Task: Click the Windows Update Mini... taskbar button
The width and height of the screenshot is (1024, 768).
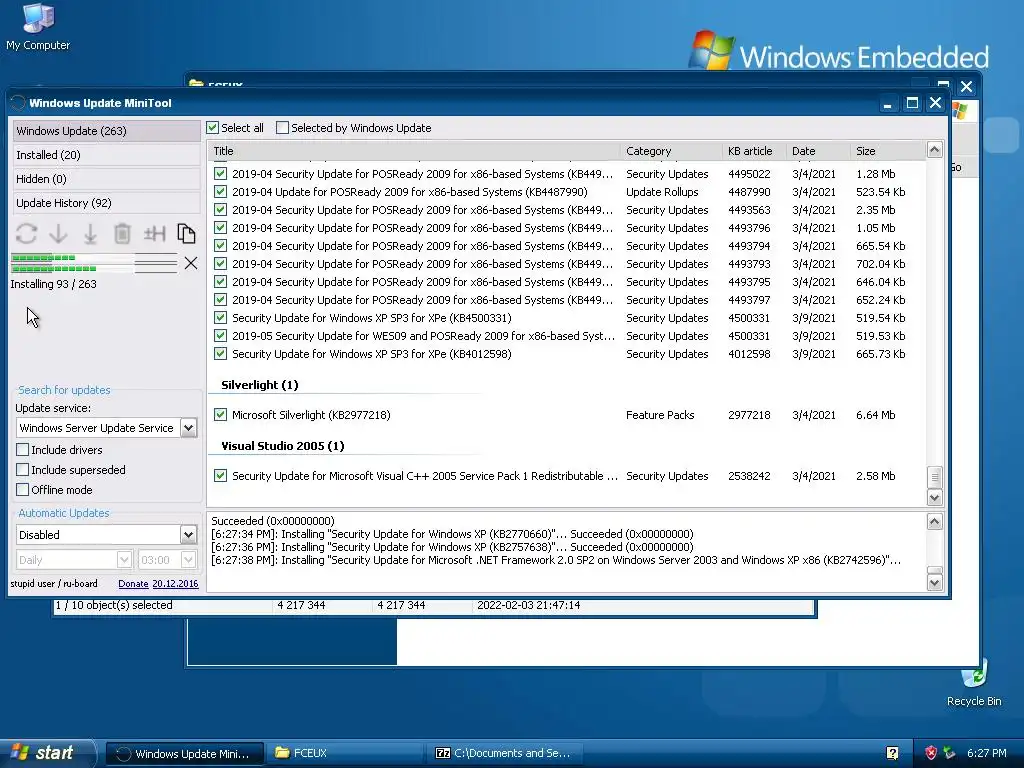Action: point(185,753)
